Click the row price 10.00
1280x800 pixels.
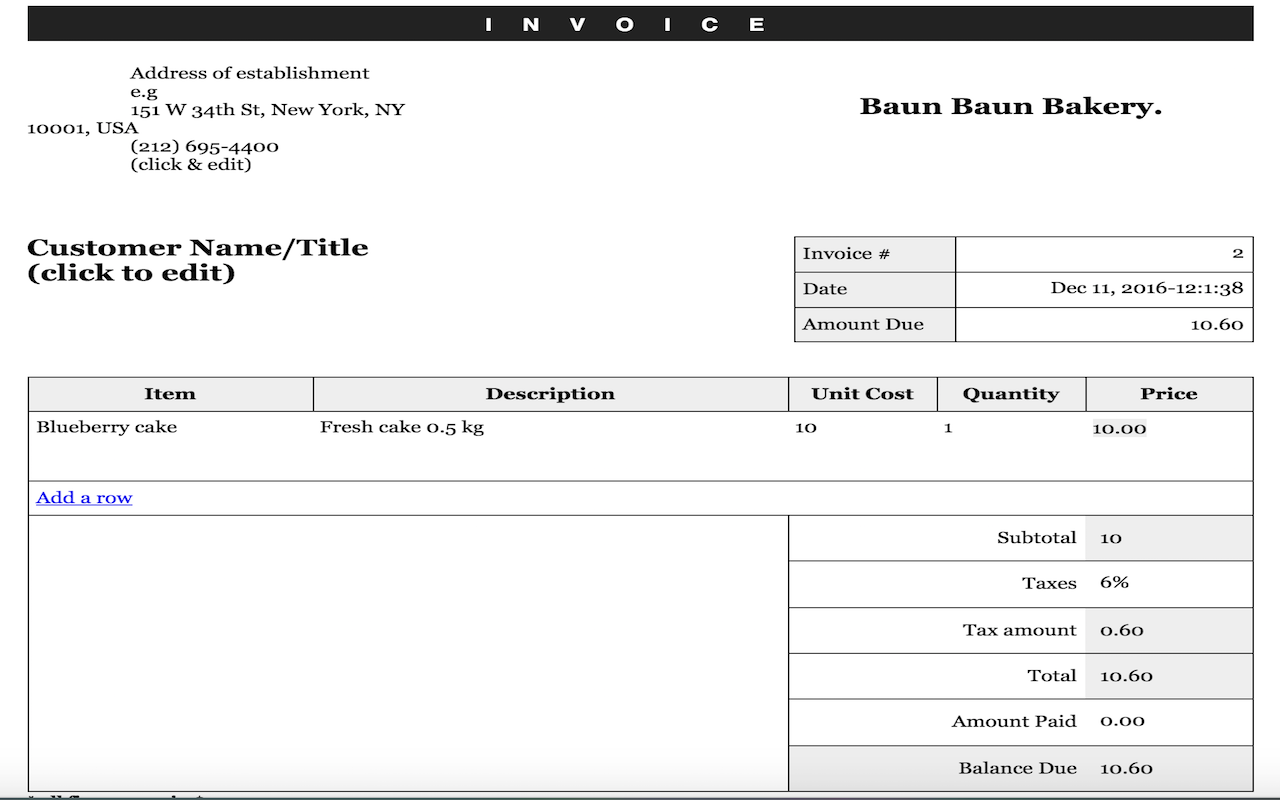coord(1119,429)
